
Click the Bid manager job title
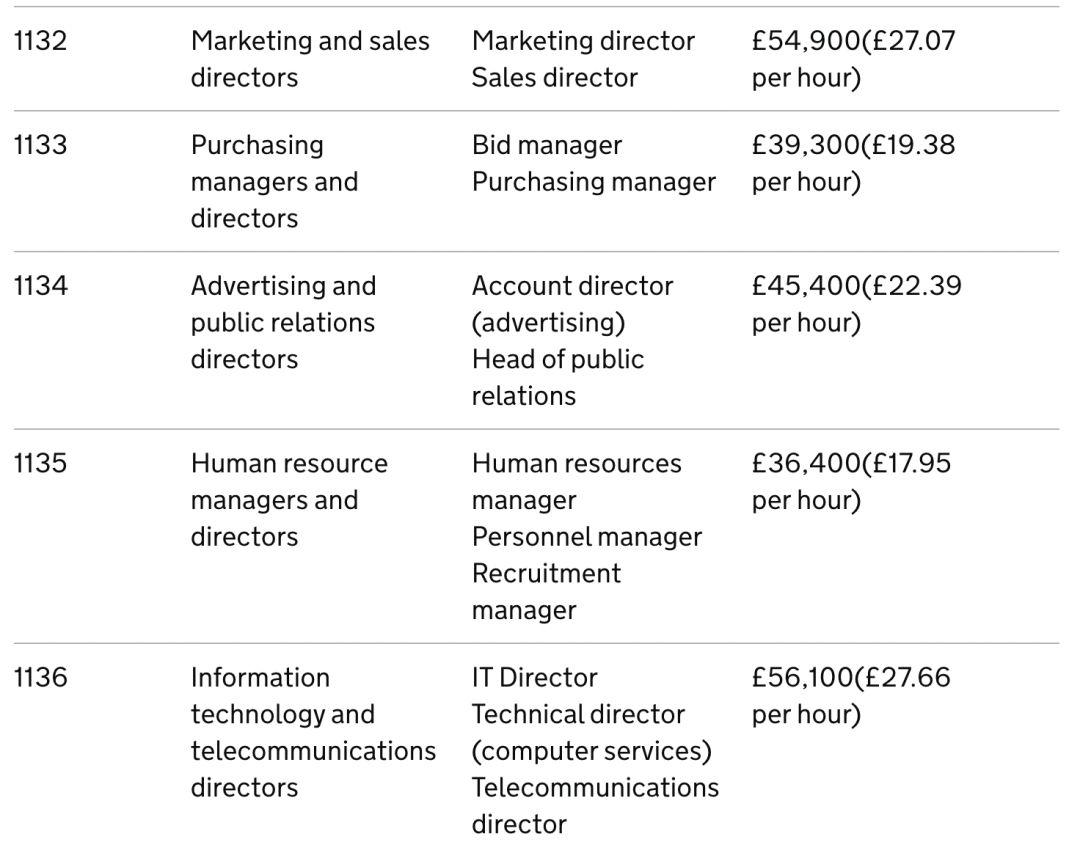(546, 146)
